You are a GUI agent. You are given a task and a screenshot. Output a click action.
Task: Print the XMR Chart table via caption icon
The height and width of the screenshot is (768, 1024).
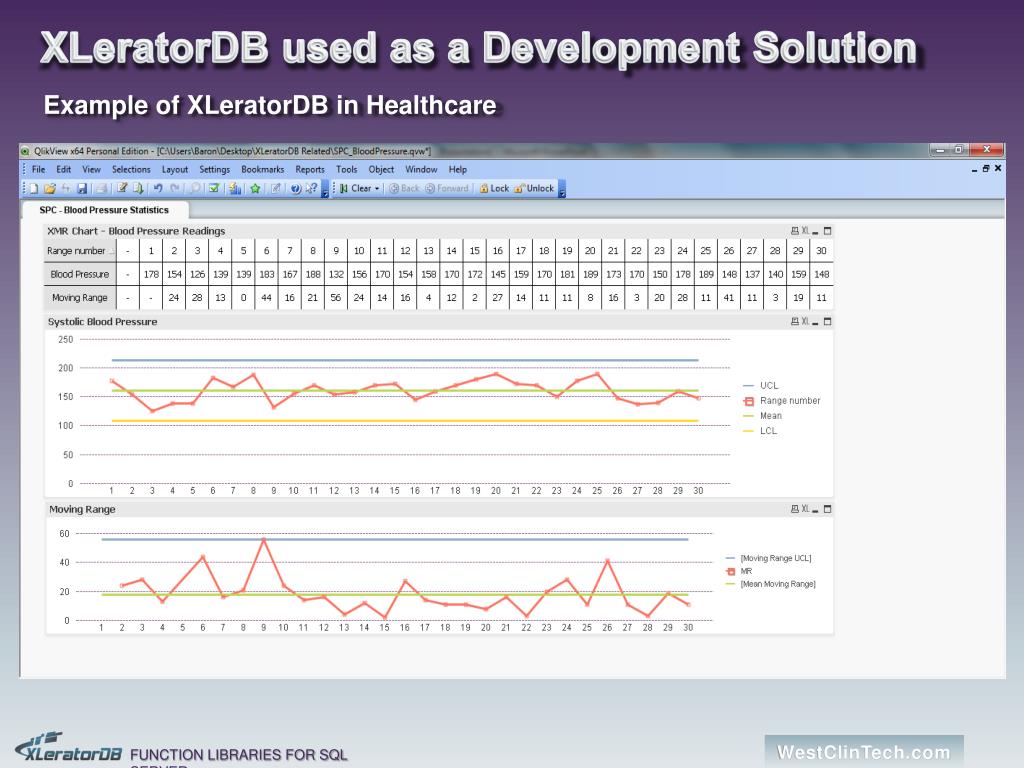[795, 231]
